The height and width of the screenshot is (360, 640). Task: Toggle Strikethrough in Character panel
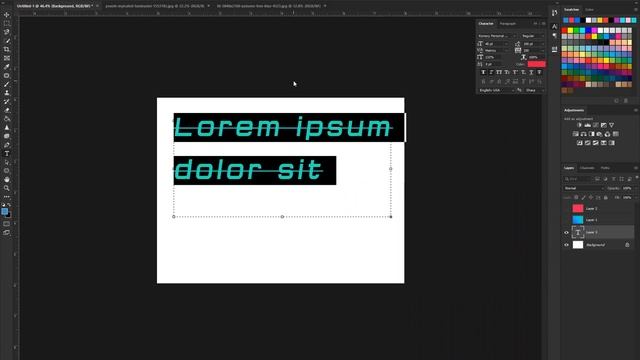coord(539,72)
